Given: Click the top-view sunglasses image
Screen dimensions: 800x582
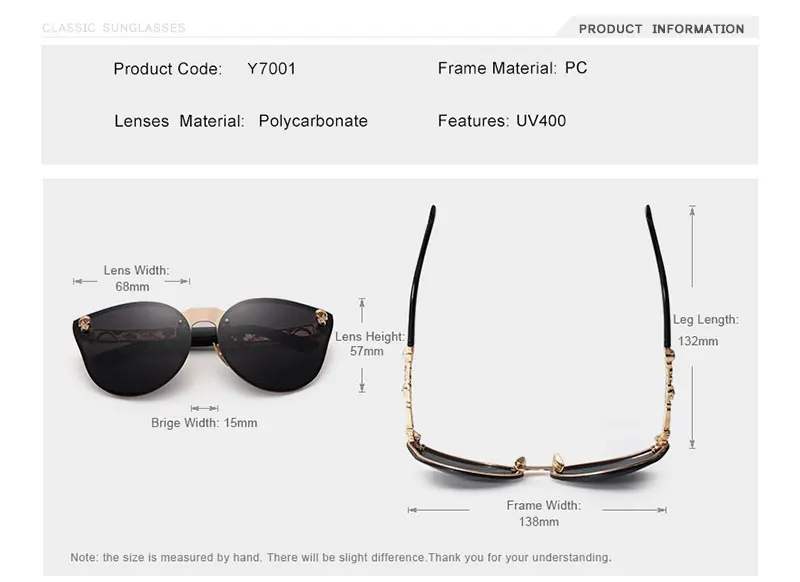Looking at the screenshot, I should [x=539, y=344].
